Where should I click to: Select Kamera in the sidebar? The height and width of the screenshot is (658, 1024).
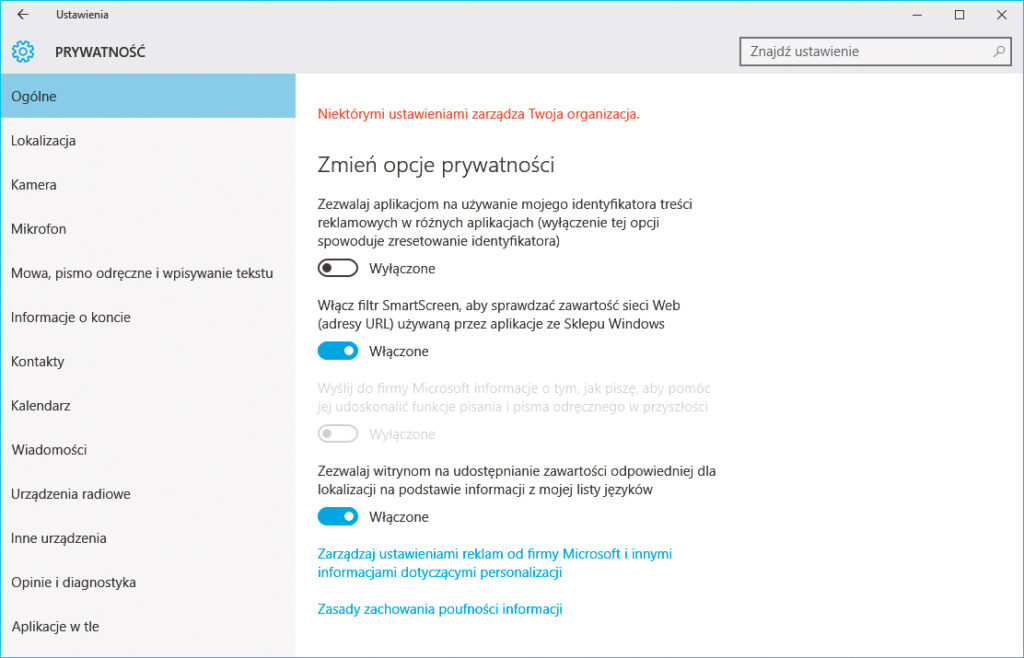pyautogui.click(x=33, y=184)
